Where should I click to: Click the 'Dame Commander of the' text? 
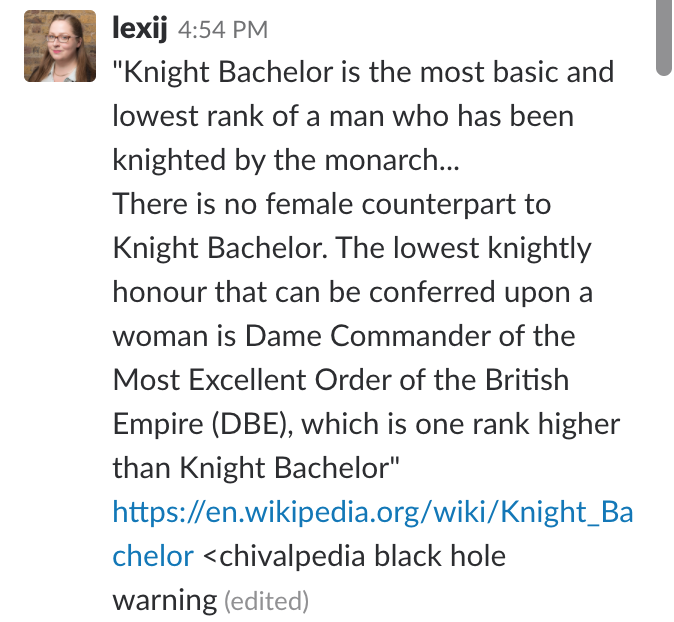point(410,336)
